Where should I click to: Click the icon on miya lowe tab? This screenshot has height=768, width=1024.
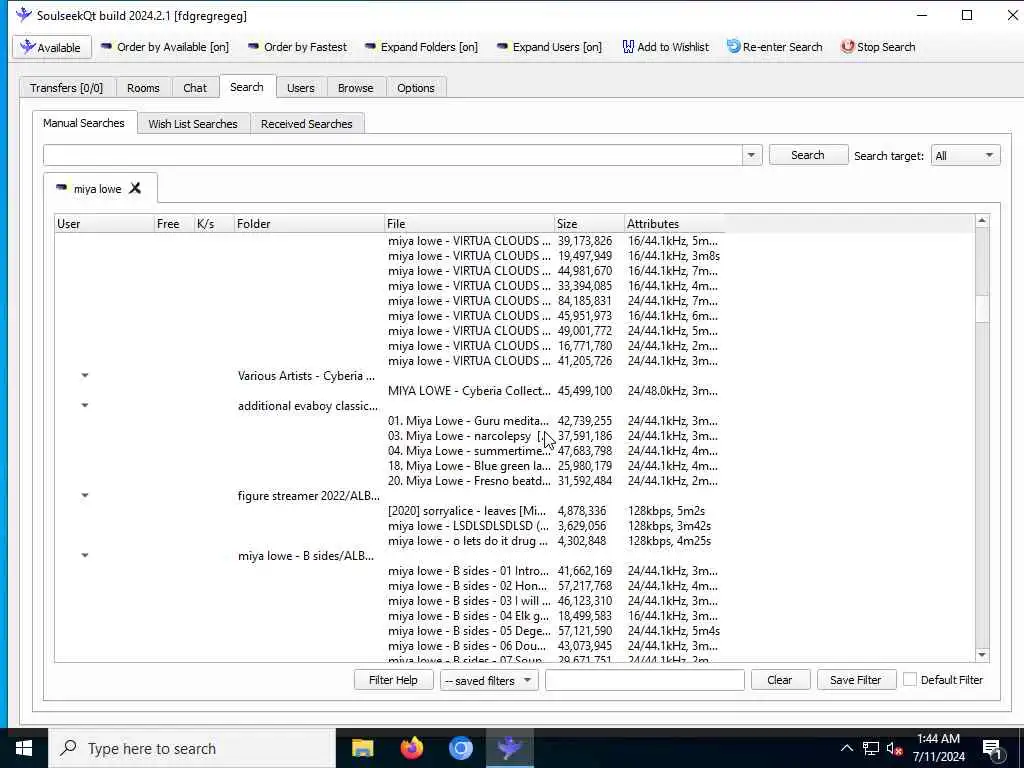point(61,187)
